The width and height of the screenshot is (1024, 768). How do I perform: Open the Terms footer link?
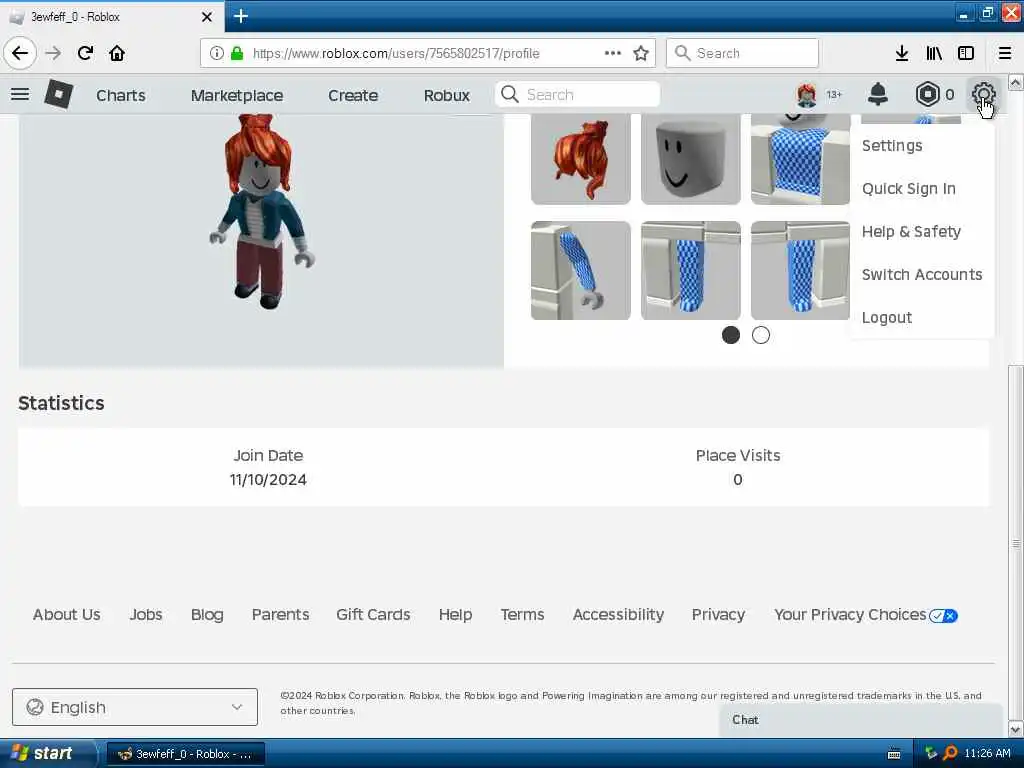point(522,615)
